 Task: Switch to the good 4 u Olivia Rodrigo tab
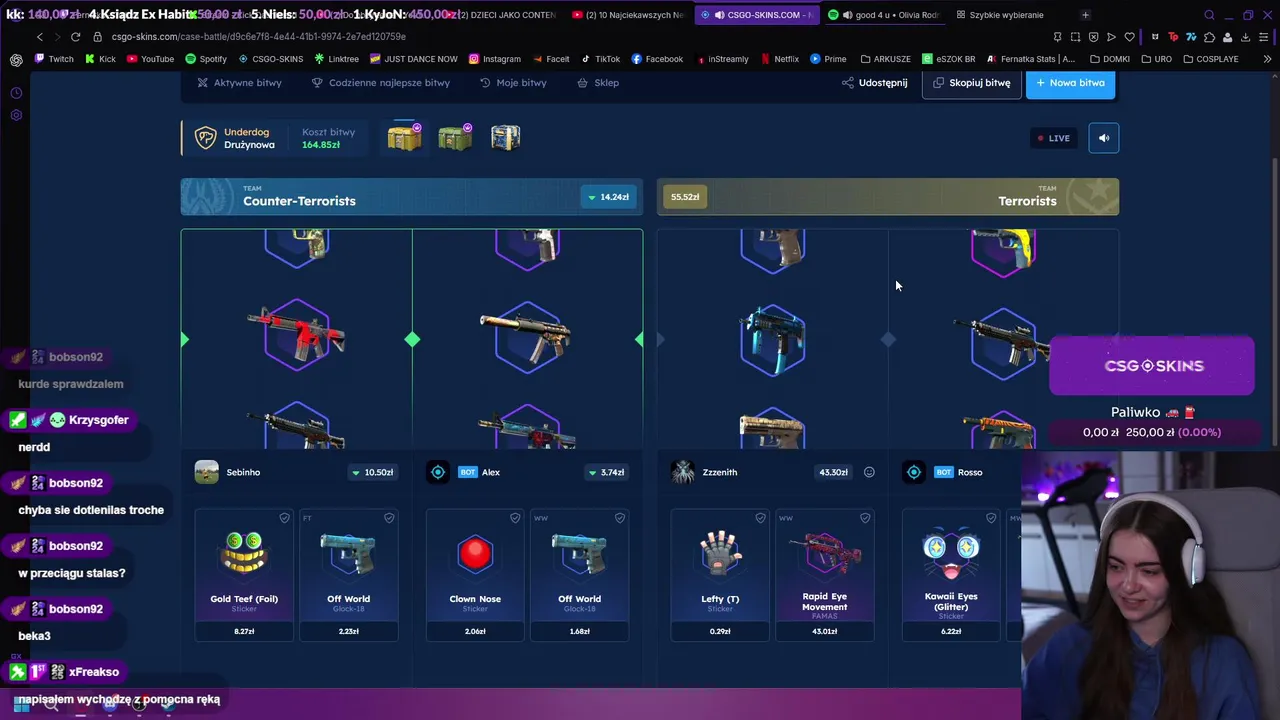(x=883, y=15)
